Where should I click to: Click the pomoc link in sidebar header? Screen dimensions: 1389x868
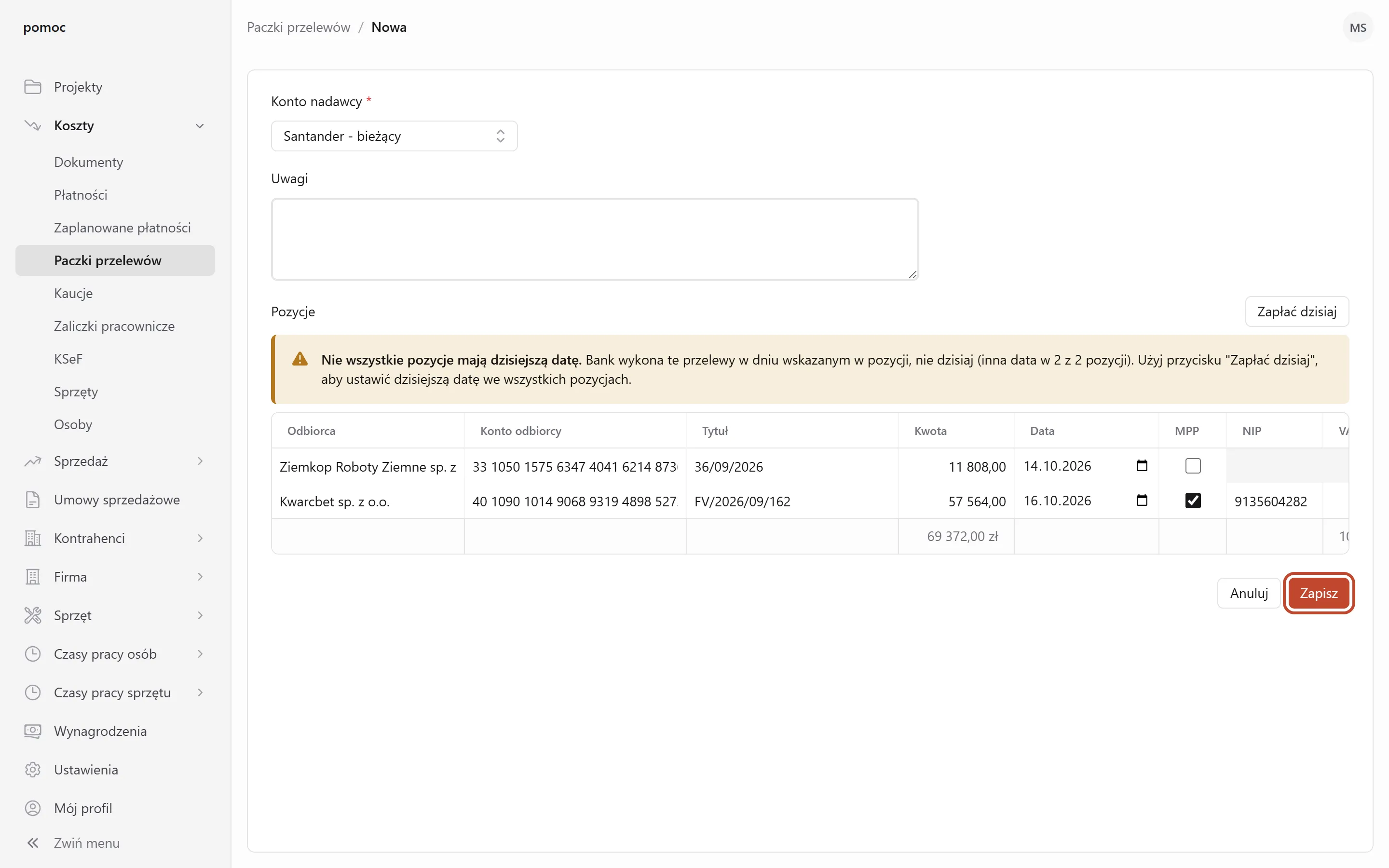[44, 27]
